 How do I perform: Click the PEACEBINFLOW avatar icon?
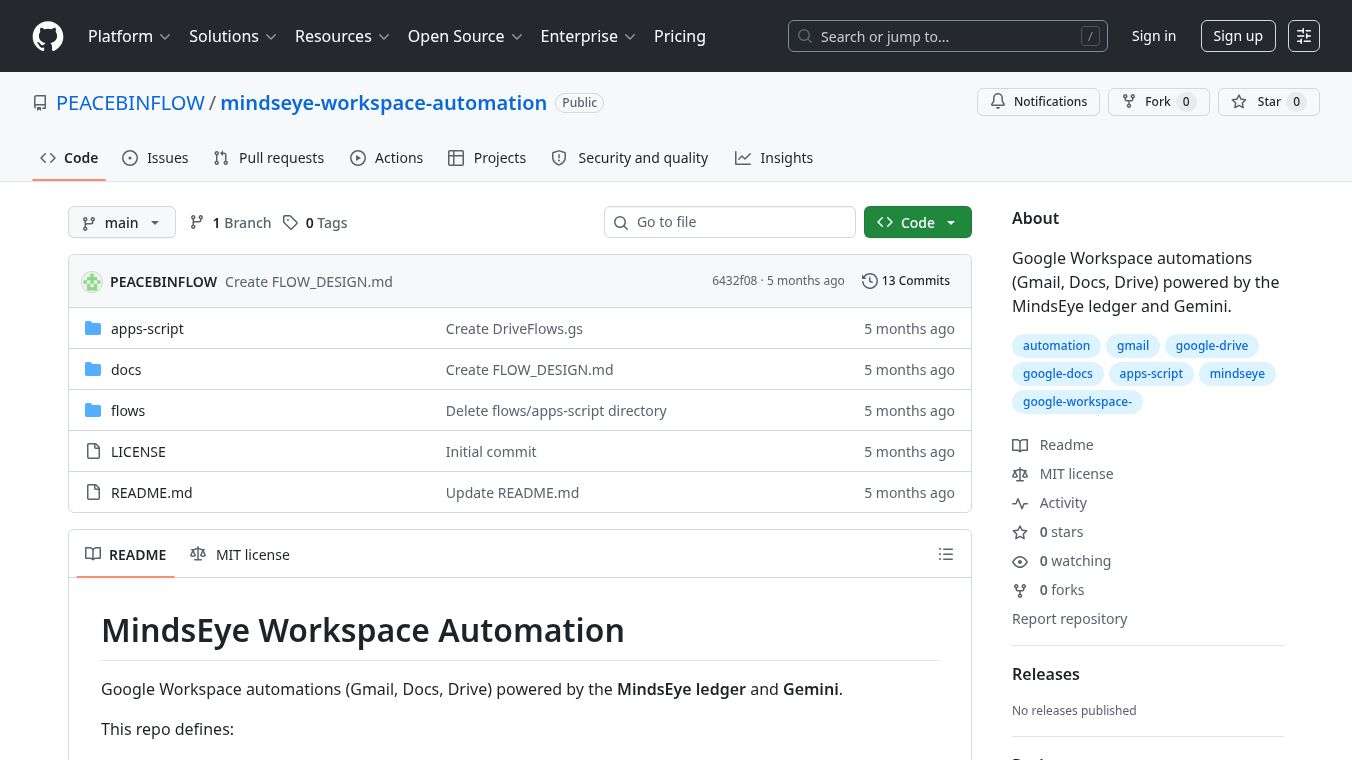pos(92,282)
